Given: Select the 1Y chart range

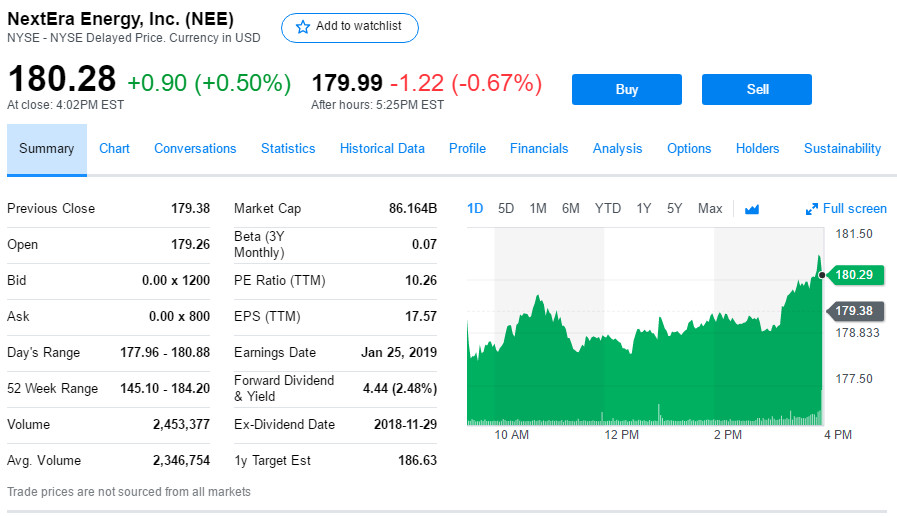Looking at the screenshot, I should coord(644,209).
